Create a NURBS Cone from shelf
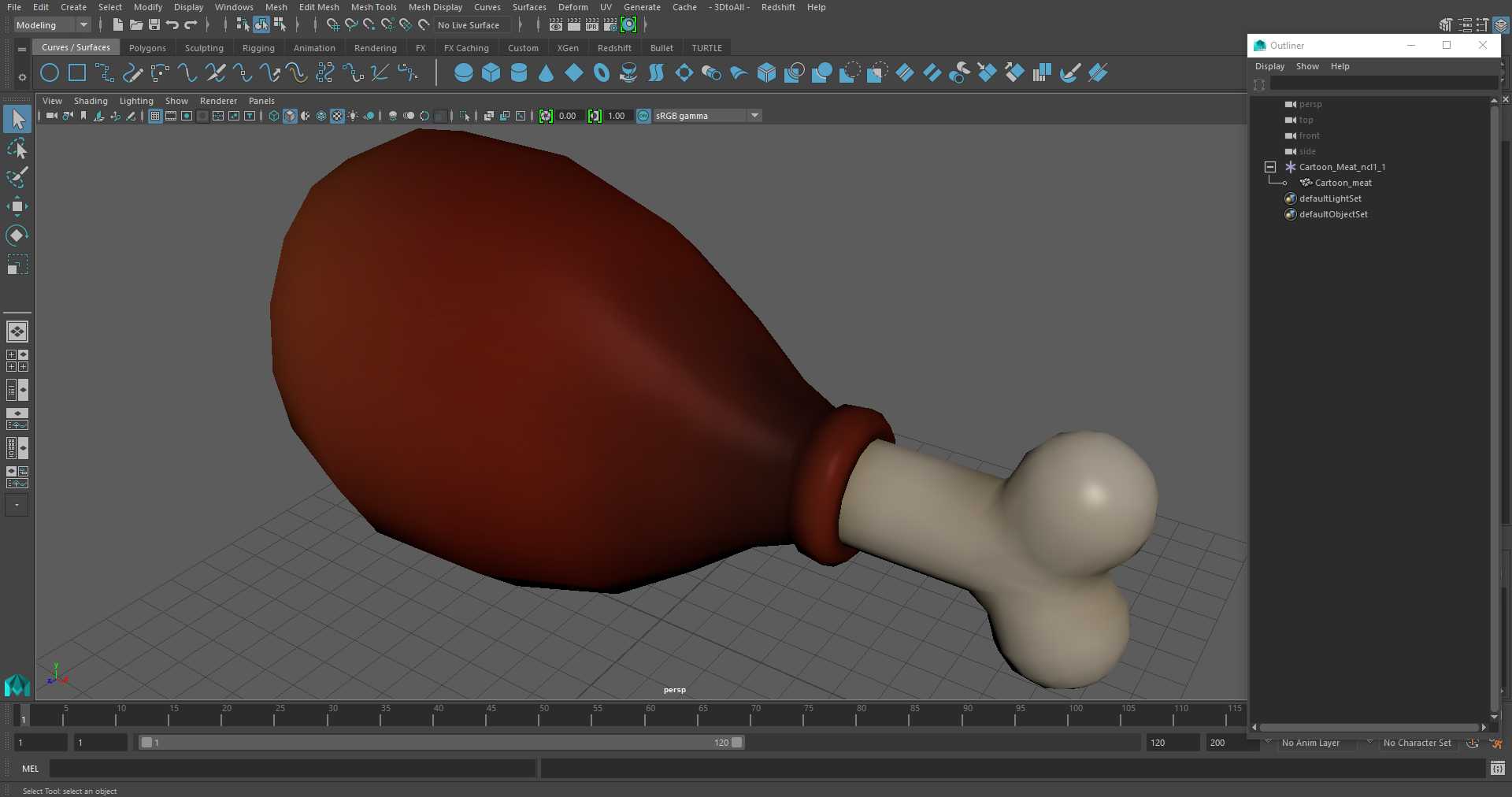The width and height of the screenshot is (1512, 797). [x=547, y=73]
